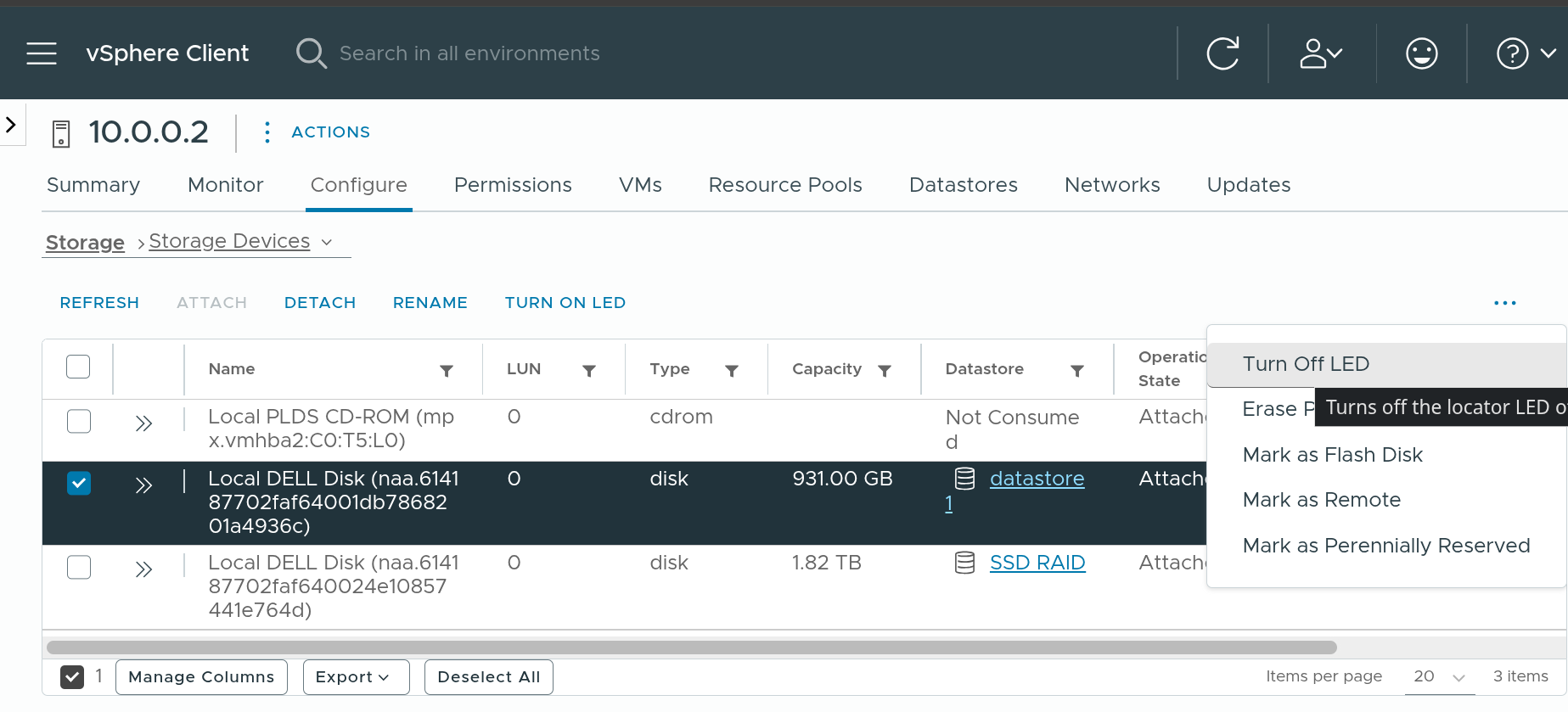Viewport: 1568px width, 712px height.
Task: Filter the LUN column
Action: (x=589, y=370)
